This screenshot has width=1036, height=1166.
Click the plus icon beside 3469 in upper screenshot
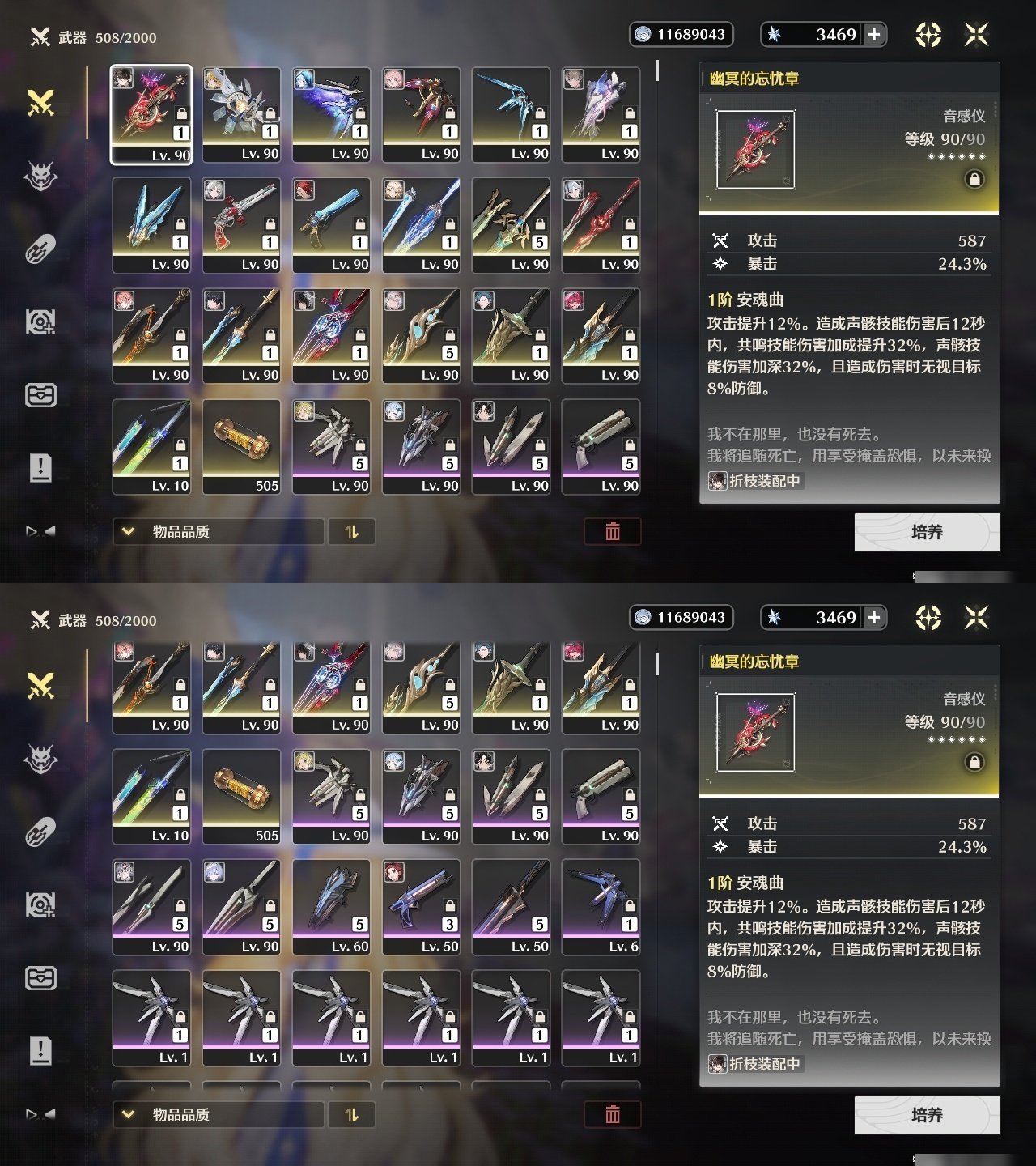pos(874,34)
